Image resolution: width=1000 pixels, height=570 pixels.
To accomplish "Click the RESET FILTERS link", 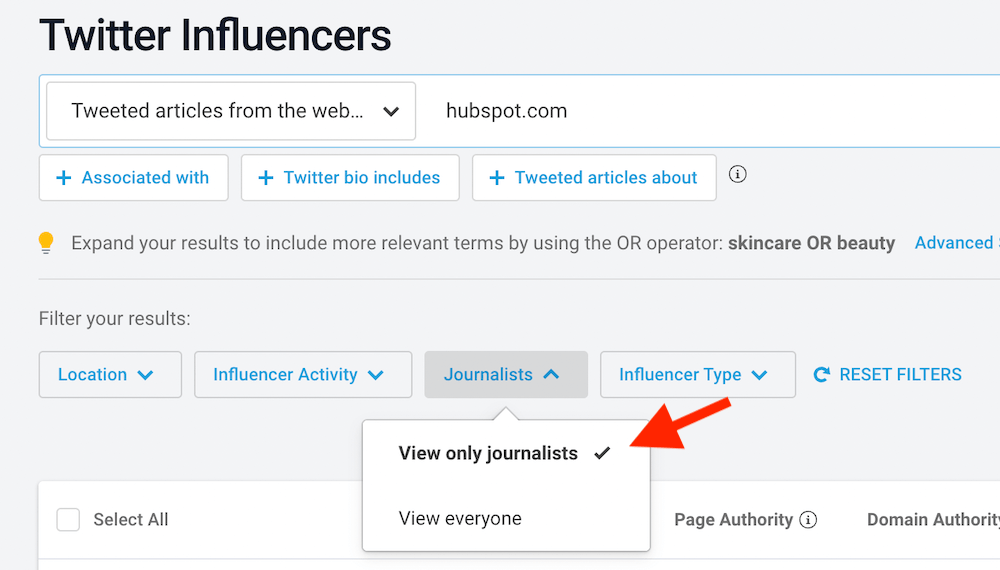I will (899, 375).
